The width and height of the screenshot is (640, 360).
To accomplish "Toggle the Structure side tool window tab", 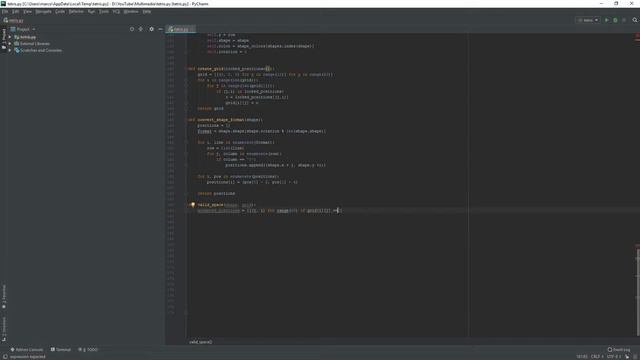I will tap(4, 329).
